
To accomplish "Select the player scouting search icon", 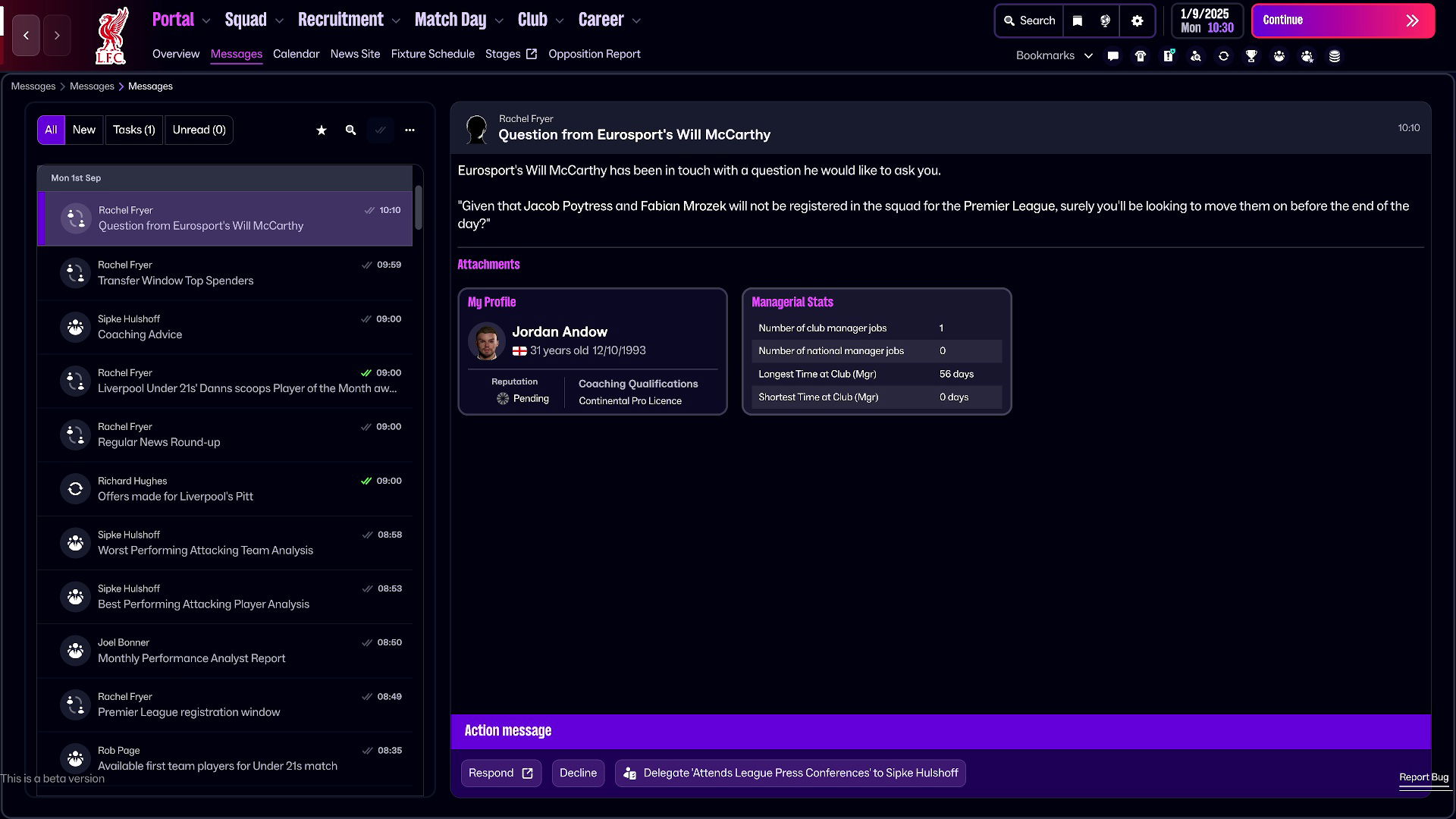I will click(1197, 55).
